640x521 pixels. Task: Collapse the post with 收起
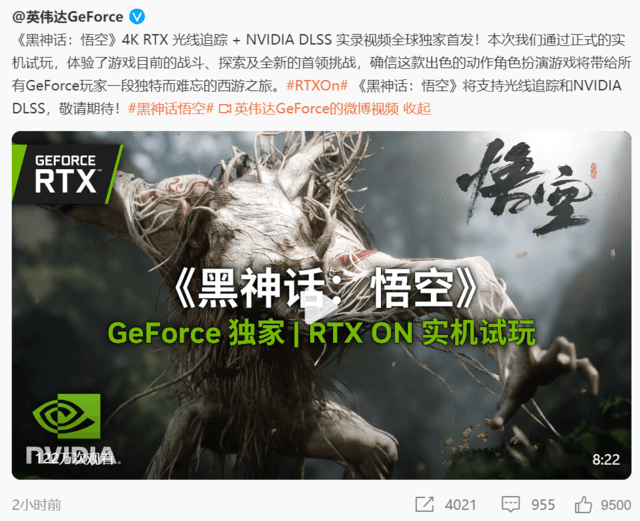point(417,109)
